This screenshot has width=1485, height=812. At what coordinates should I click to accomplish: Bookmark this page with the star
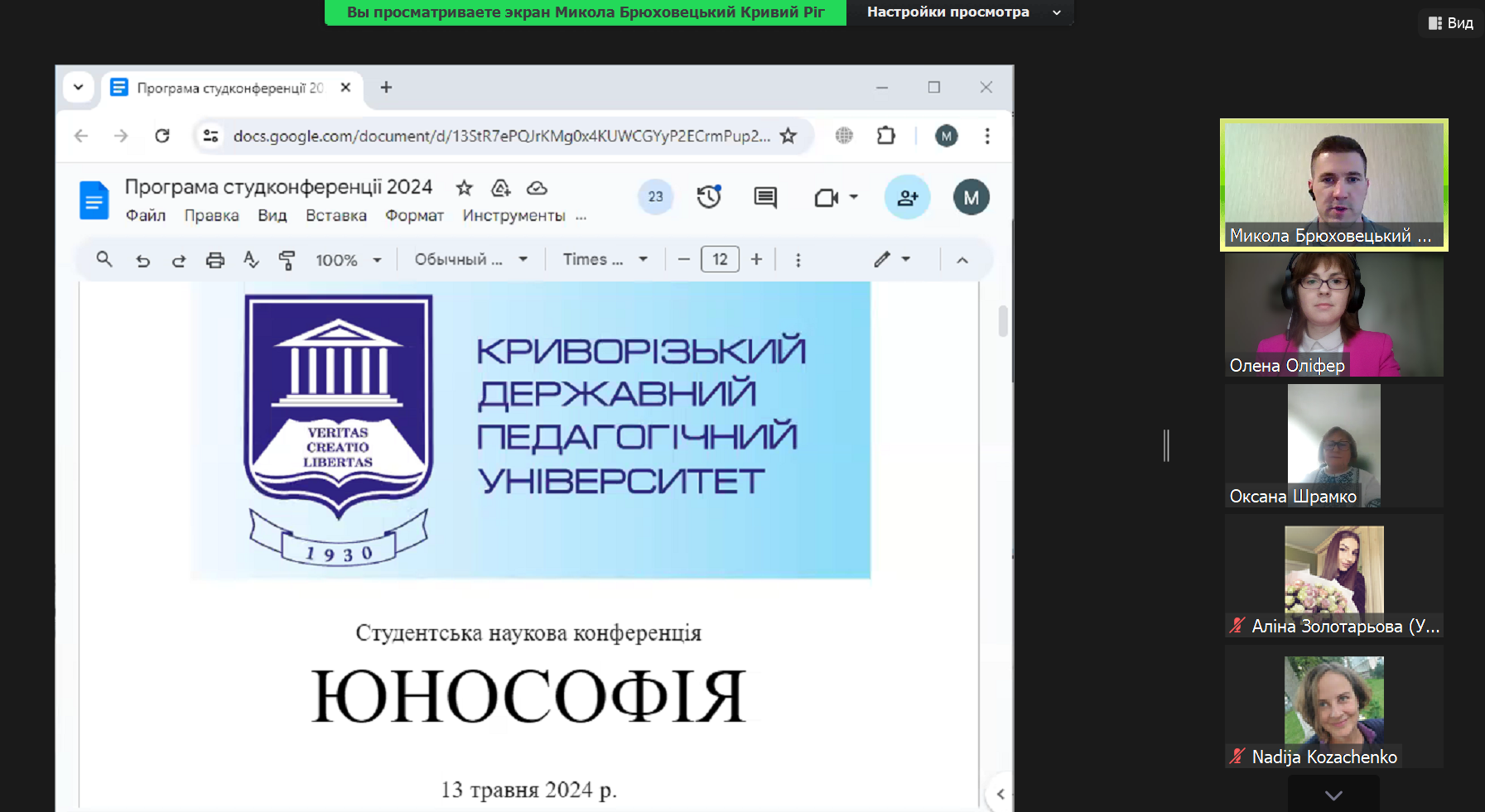pos(788,136)
